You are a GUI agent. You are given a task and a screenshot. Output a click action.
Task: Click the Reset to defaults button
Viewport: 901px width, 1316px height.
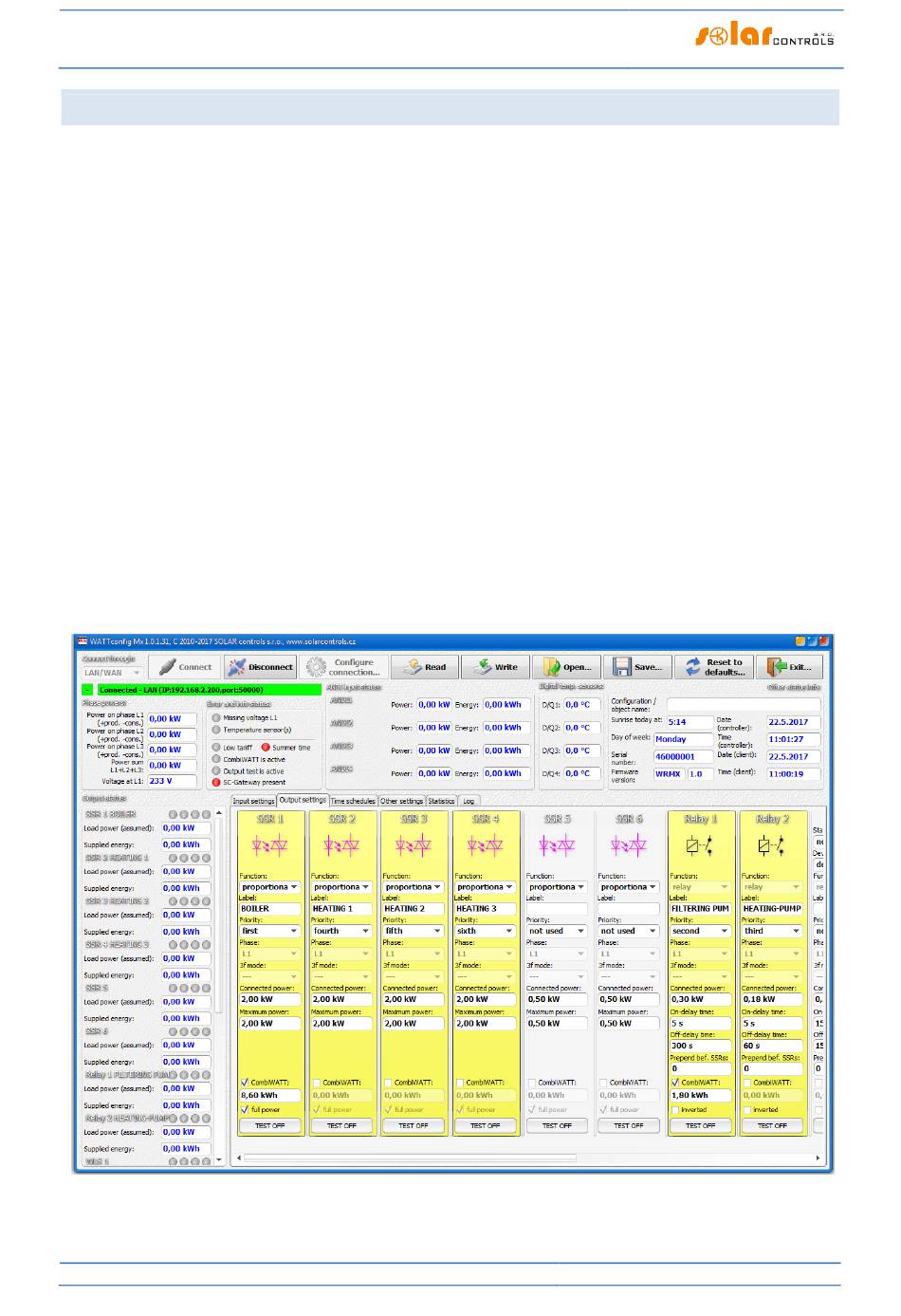pos(714,667)
